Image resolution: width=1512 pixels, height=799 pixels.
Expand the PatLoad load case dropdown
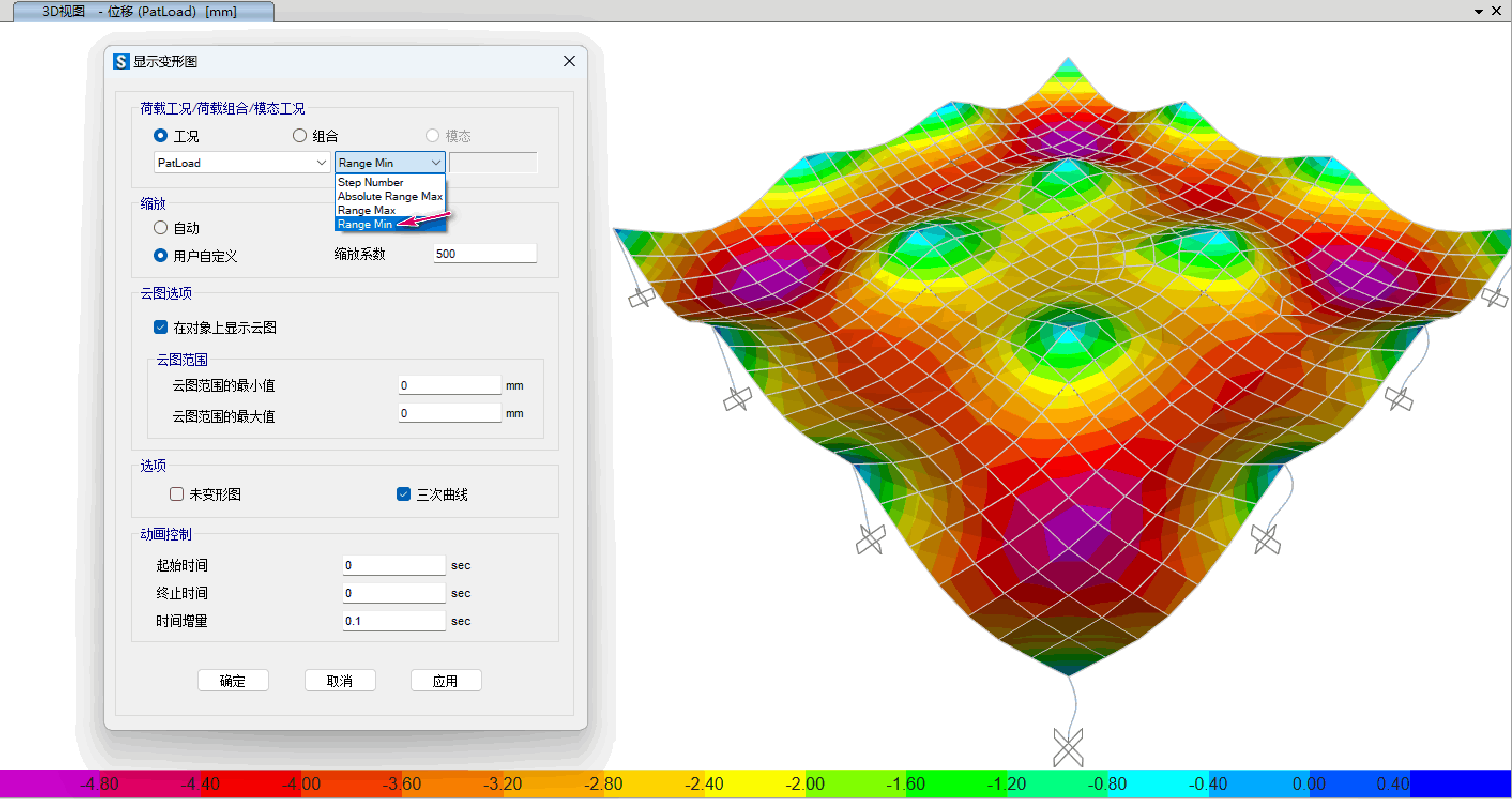321,163
